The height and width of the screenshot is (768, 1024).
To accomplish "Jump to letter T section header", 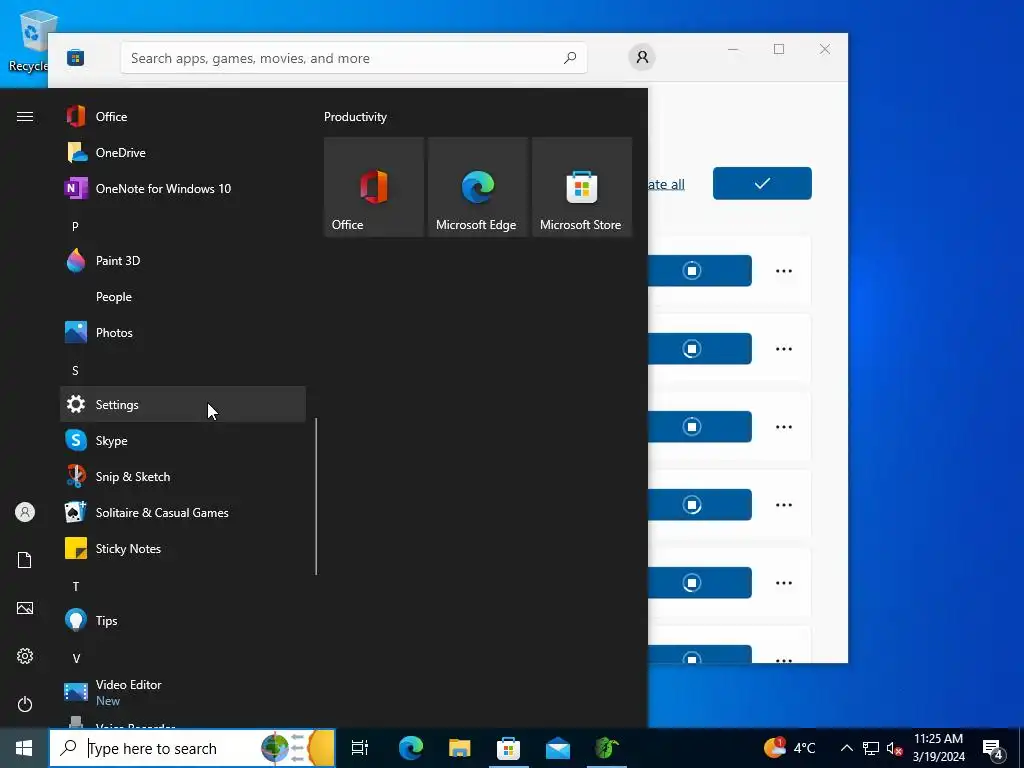I will coord(76,586).
